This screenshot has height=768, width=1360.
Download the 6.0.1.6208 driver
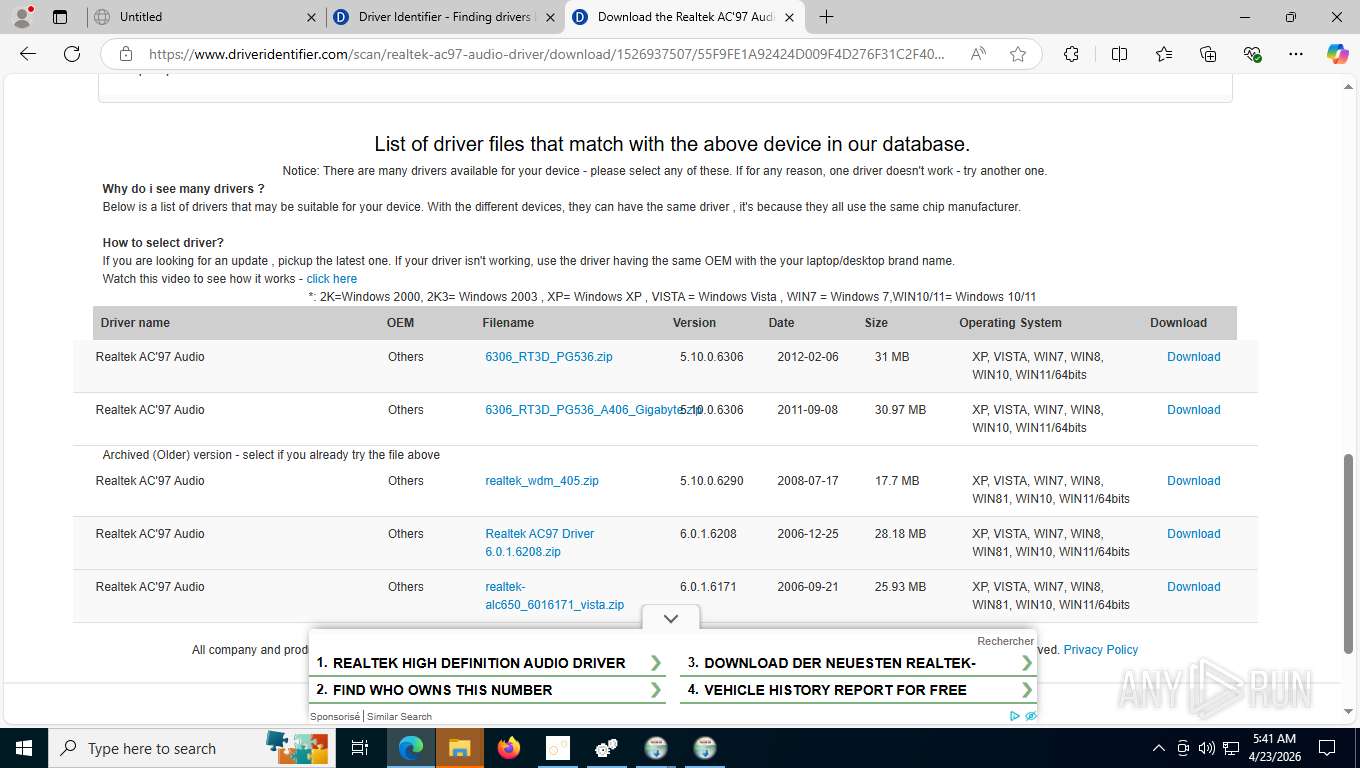point(1194,534)
